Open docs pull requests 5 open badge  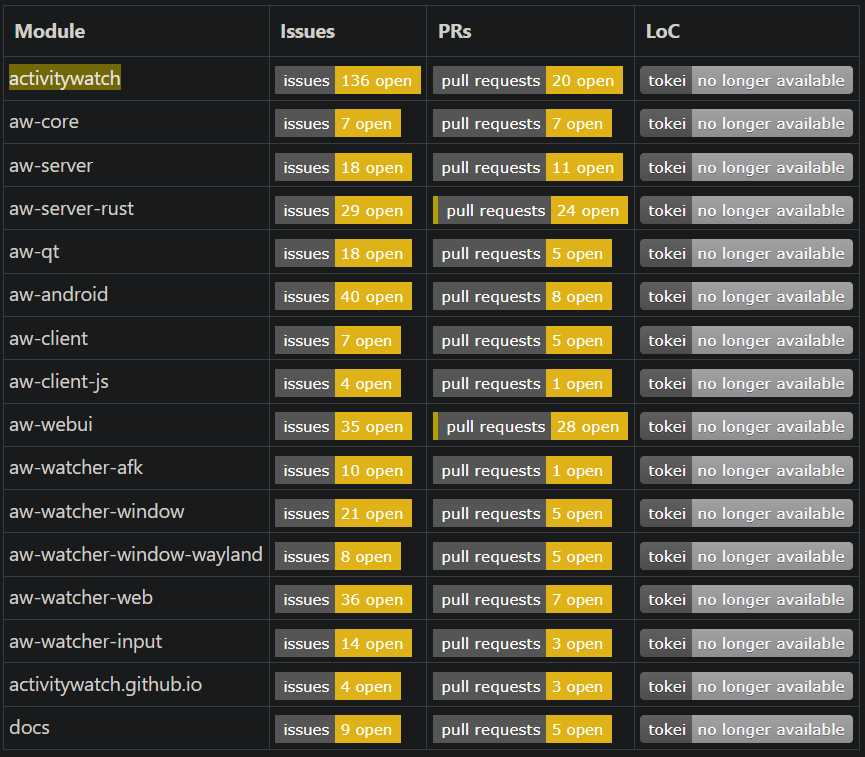tap(522, 729)
